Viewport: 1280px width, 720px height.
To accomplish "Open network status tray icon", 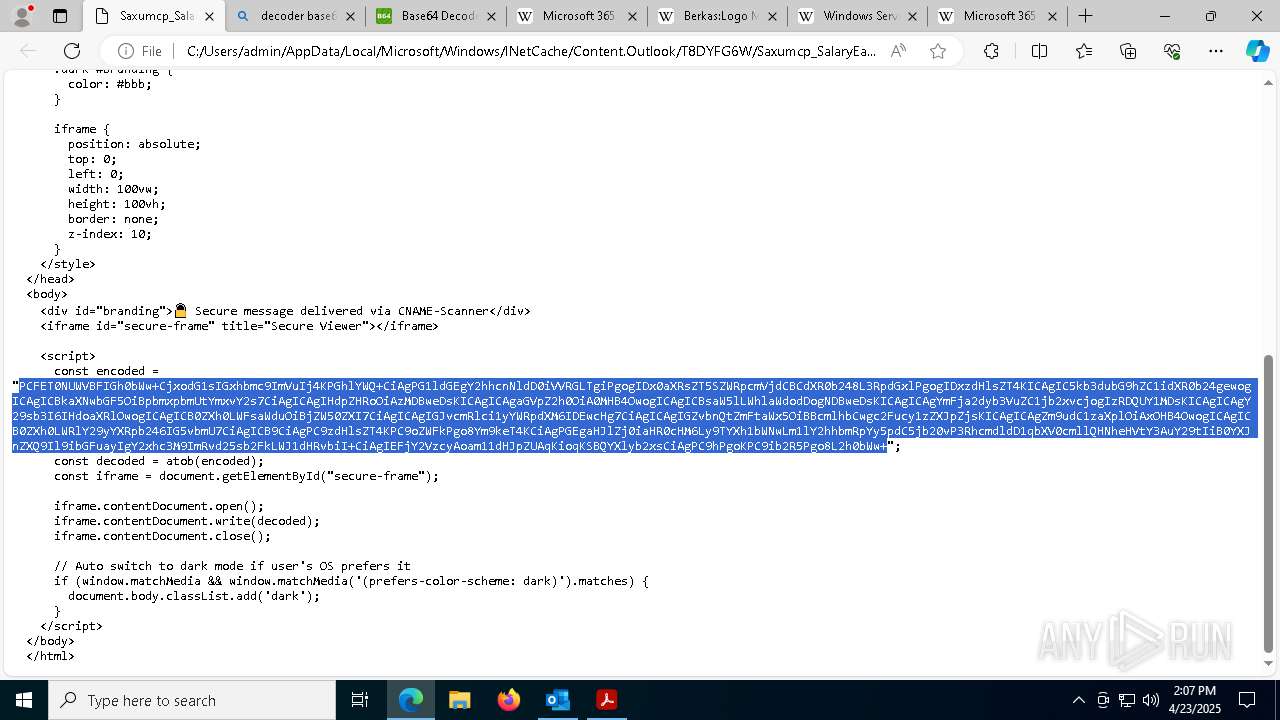I will (1127, 700).
